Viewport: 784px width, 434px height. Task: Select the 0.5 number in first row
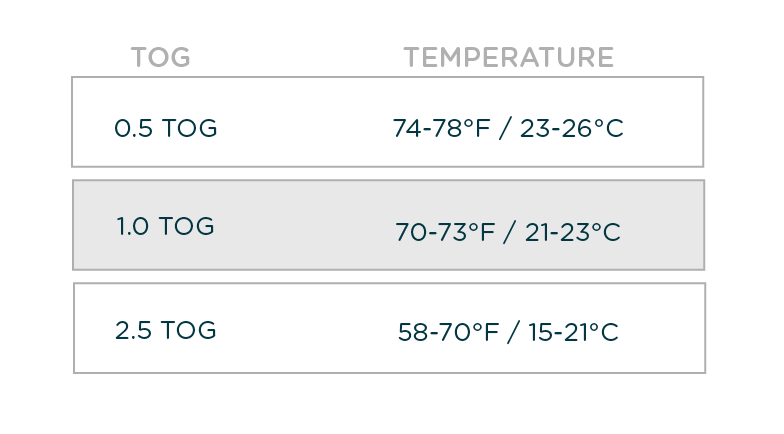133,129
